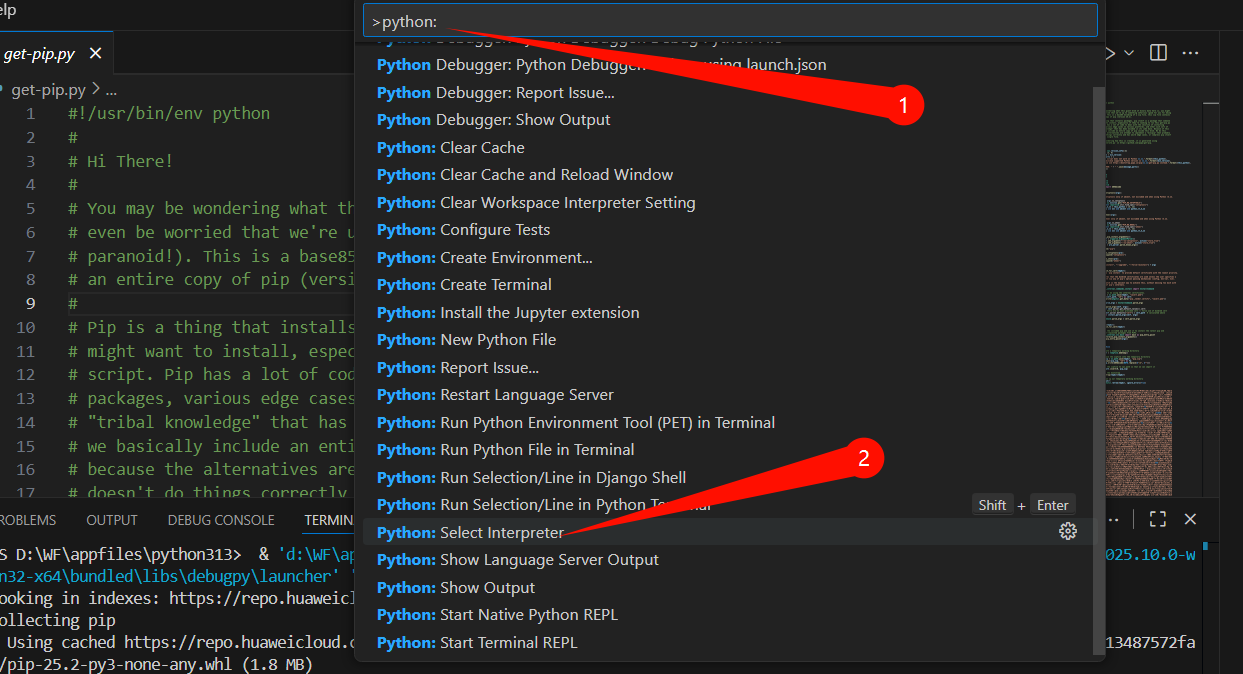Select the get-pip.py editor tab

click(55, 54)
